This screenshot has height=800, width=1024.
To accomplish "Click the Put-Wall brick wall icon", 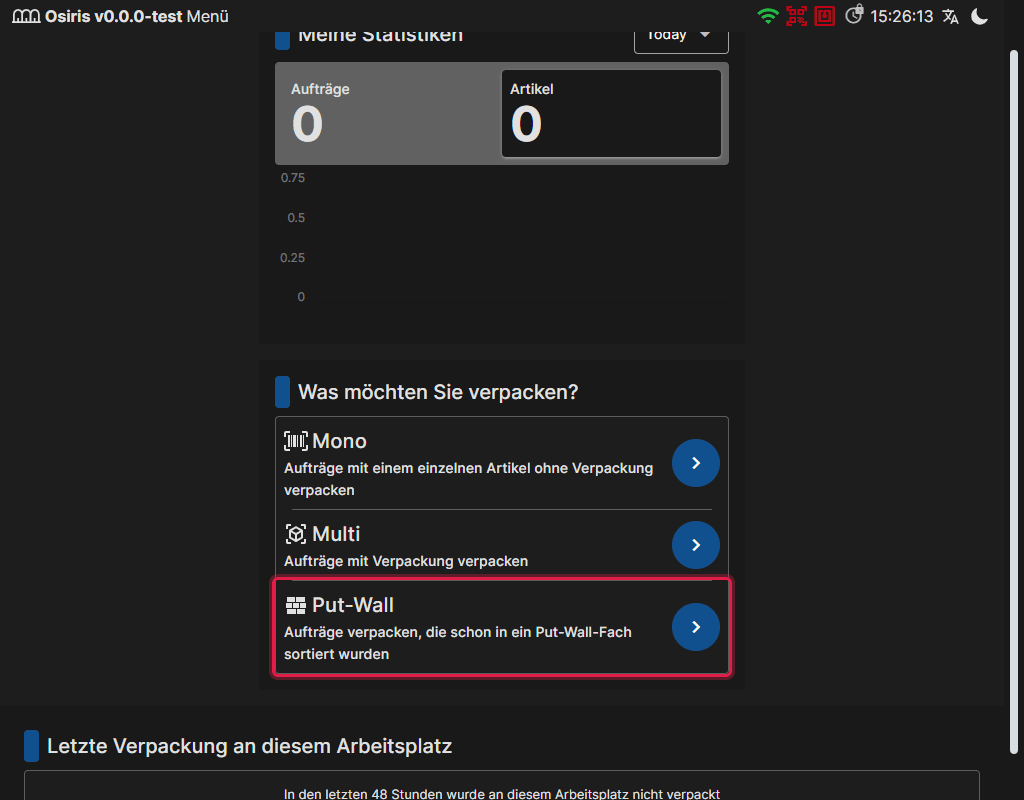I will 296,605.
